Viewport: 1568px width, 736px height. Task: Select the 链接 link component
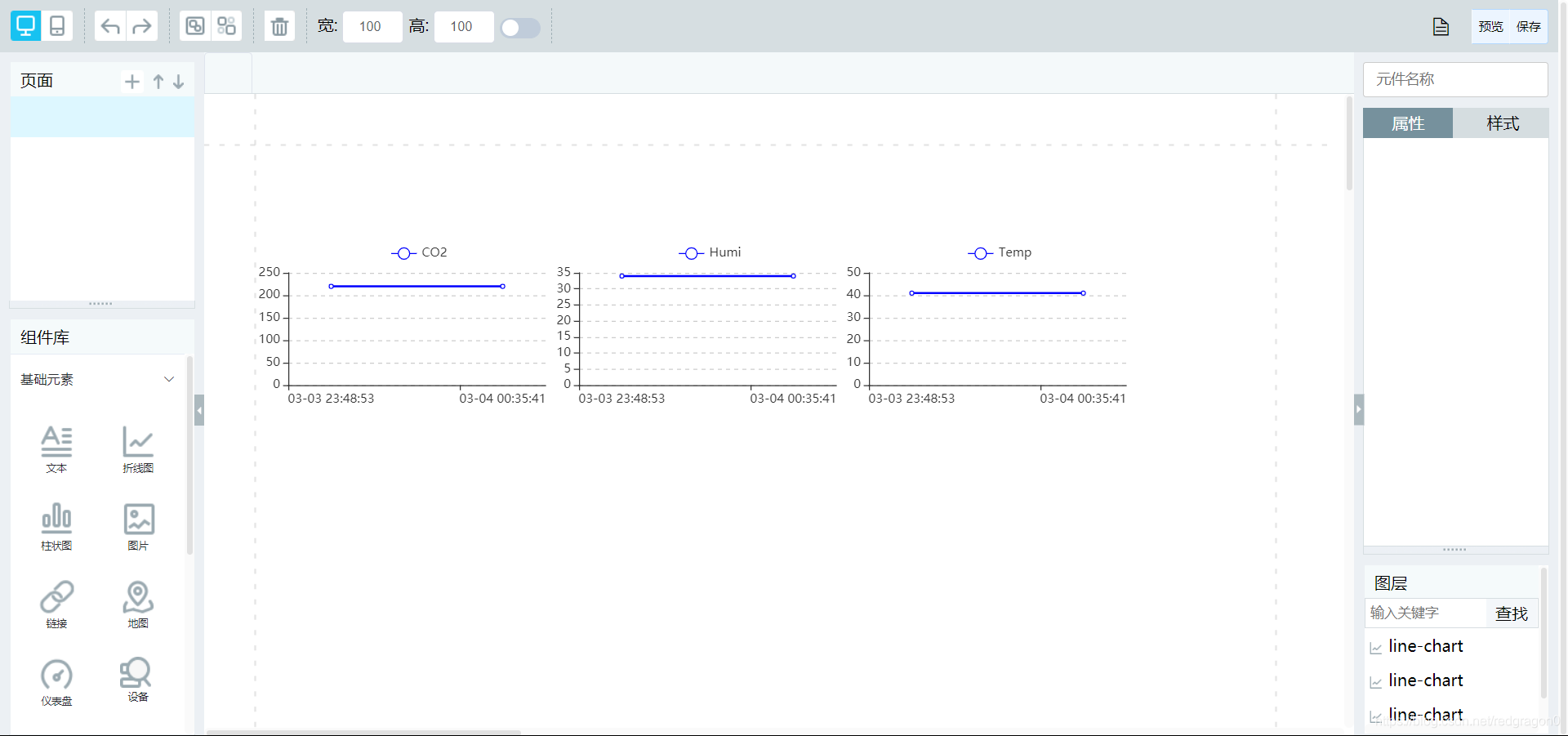point(56,604)
